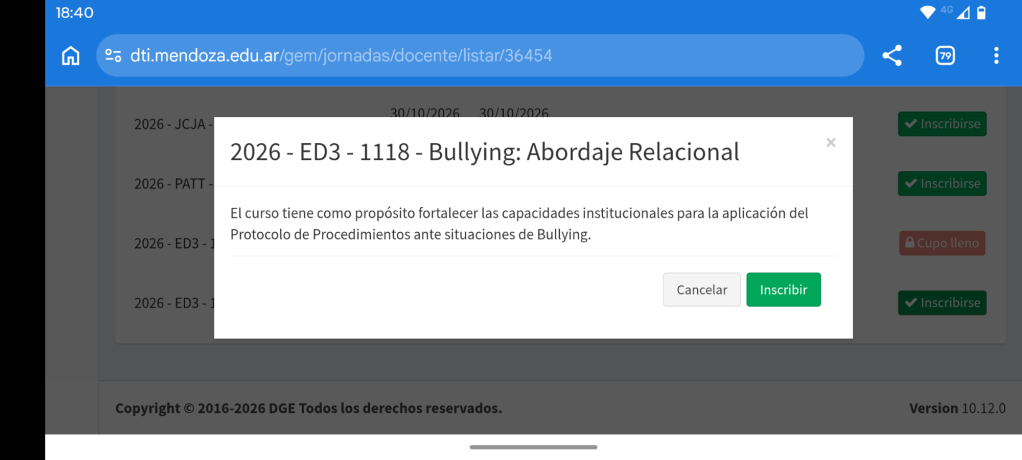The width and height of the screenshot is (1022, 460).
Task: Tap the browser home icon
Action: pyautogui.click(x=71, y=56)
